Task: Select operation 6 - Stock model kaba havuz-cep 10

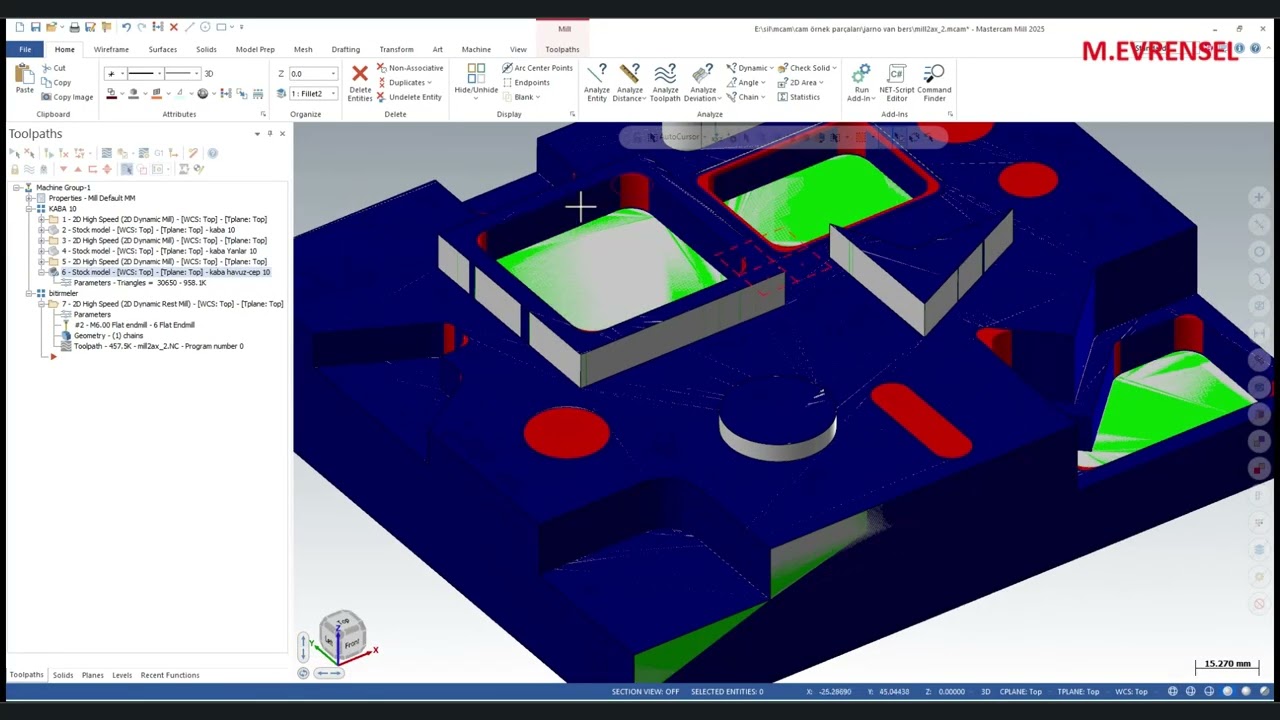Action: [166, 272]
